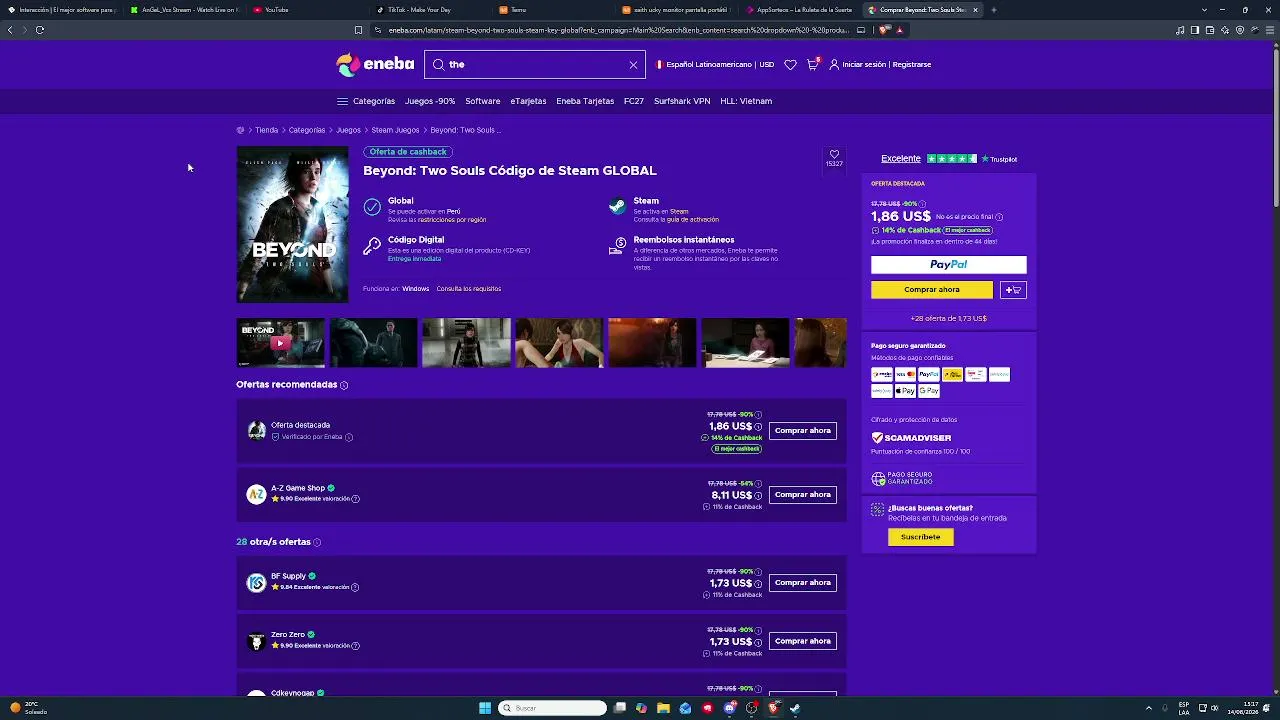Image resolution: width=1280 pixels, height=720 pixels.
Task: Click the taskbar Buscar search box
Action: tap(553, 708)
